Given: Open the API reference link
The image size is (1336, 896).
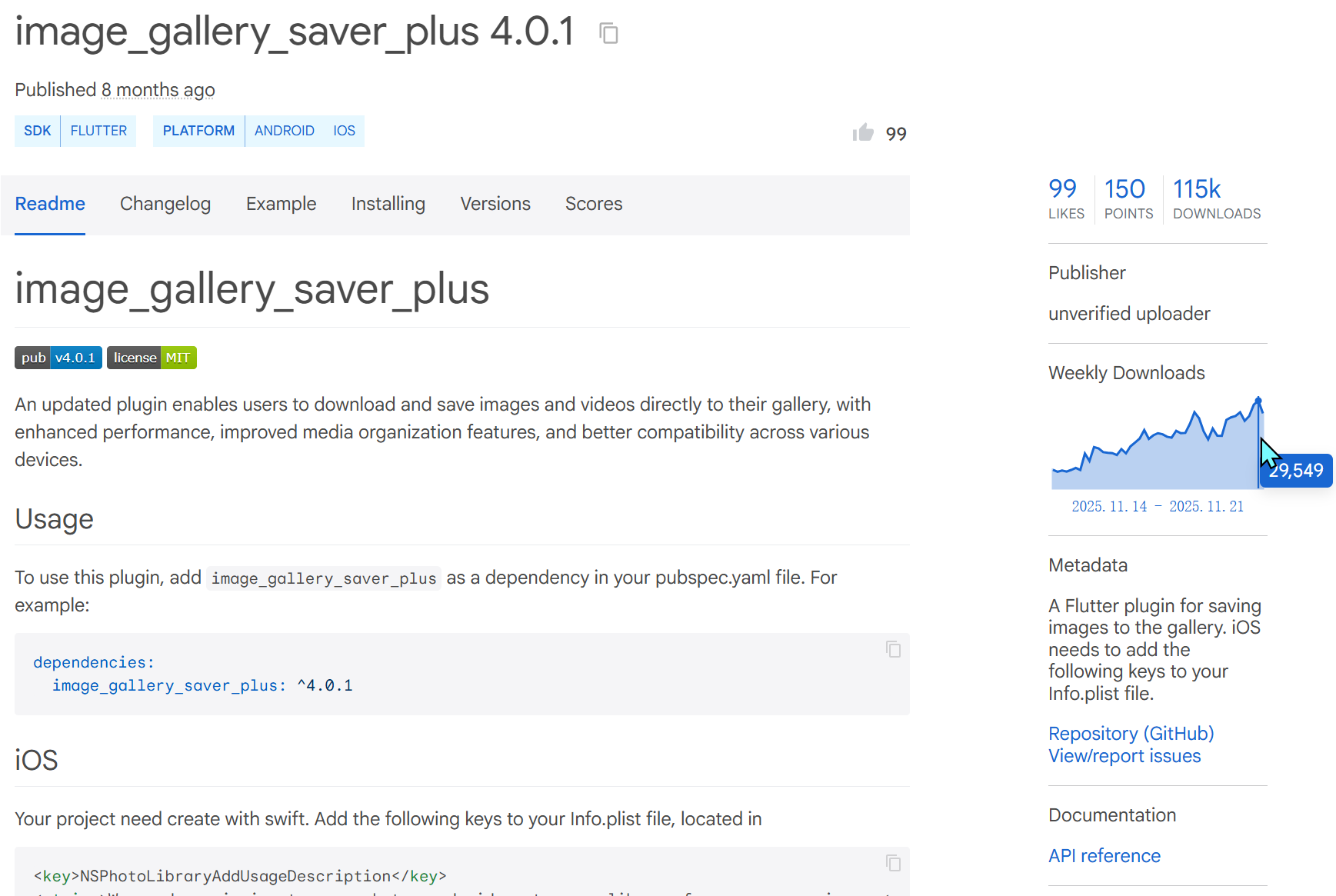Looking at the screenshot, I should (1104, 856).
